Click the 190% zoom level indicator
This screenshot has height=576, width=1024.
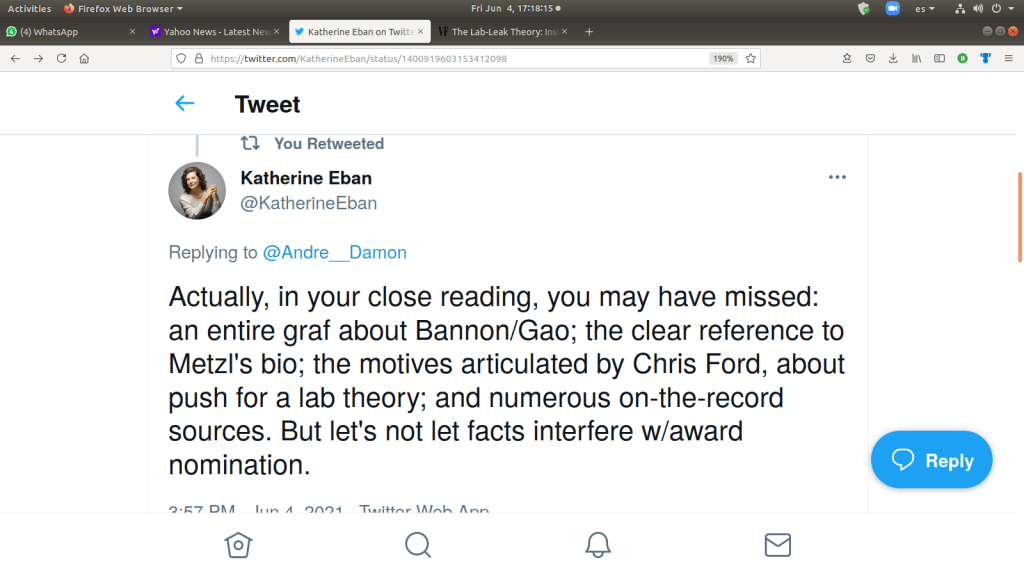723,58
